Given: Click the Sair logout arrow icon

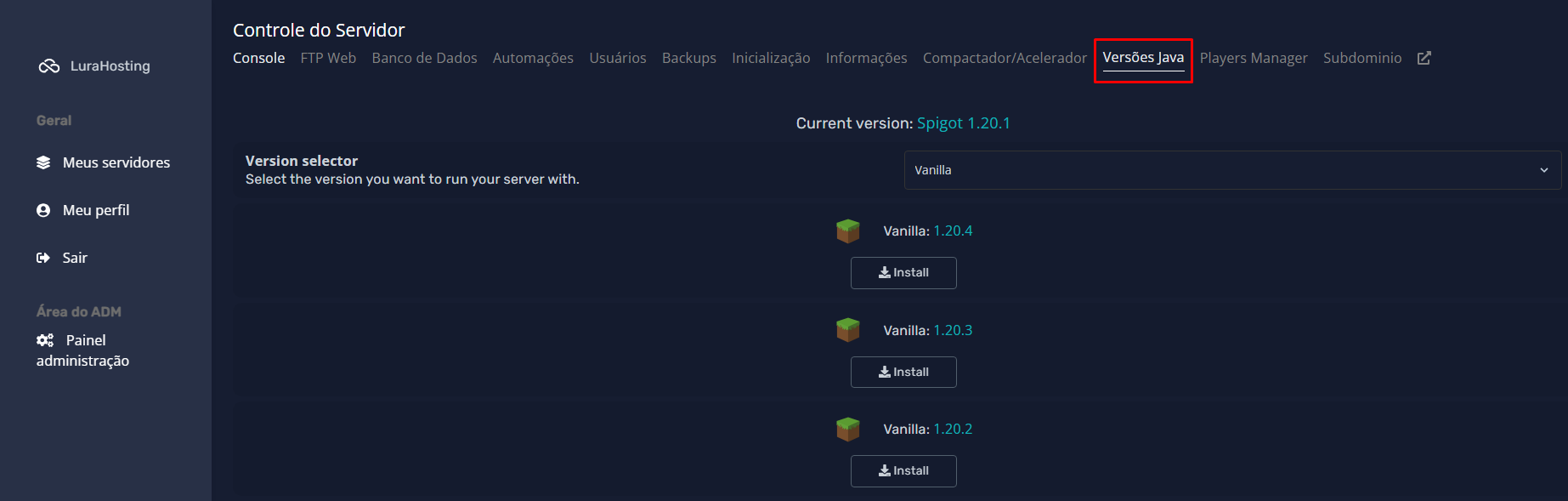Looking at the screenshot, I should pyautogui.click(x=43, y=258).
